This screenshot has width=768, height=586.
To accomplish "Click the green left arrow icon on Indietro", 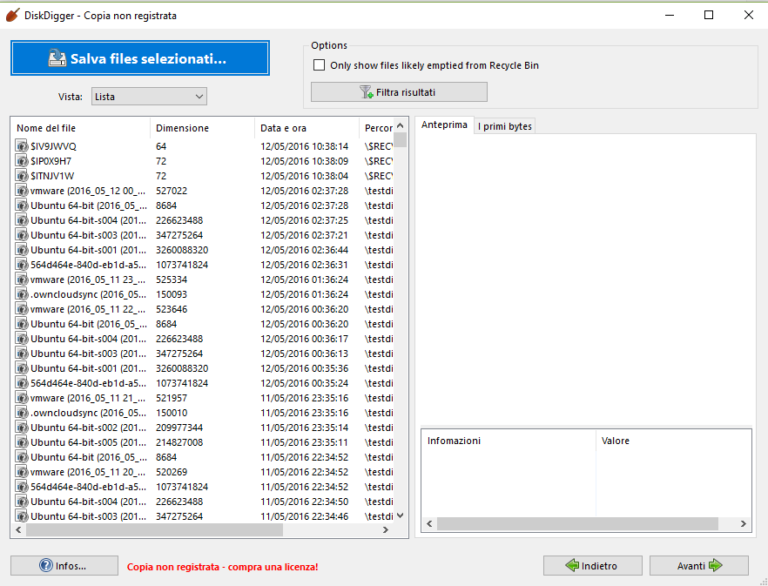I will 572,565.
